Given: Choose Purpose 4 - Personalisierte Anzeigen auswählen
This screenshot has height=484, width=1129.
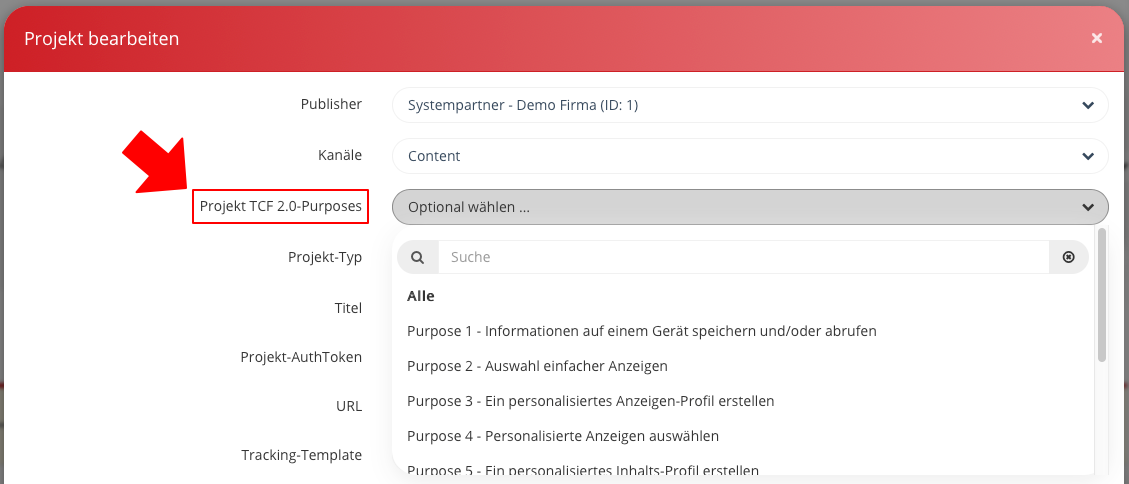Looking at the screenshot, I should (563, 436).
